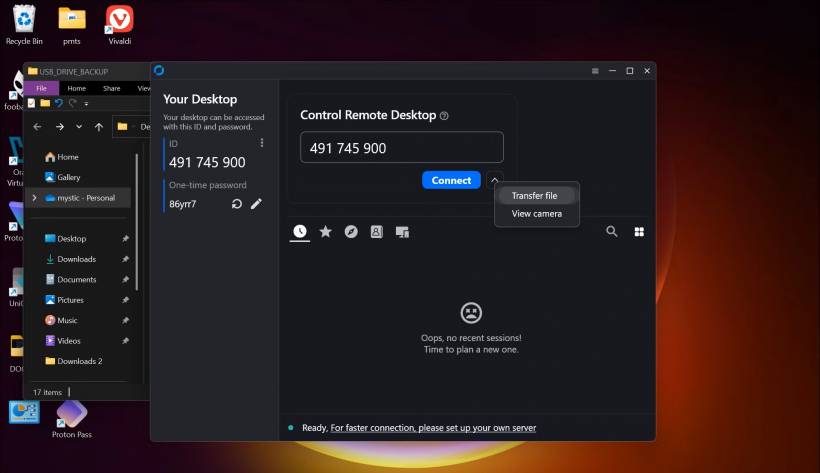
Task: Switch peer view using the grid icon
Action: point(639,231)
